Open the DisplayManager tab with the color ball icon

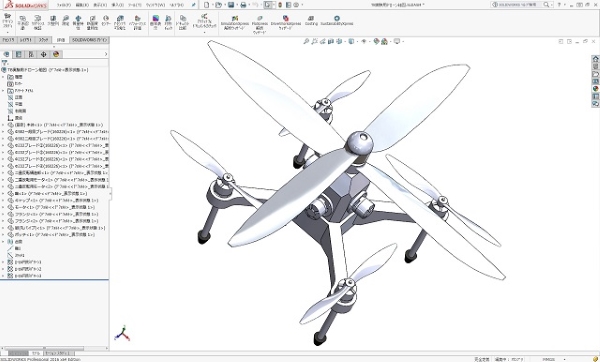tap(56, 54)
